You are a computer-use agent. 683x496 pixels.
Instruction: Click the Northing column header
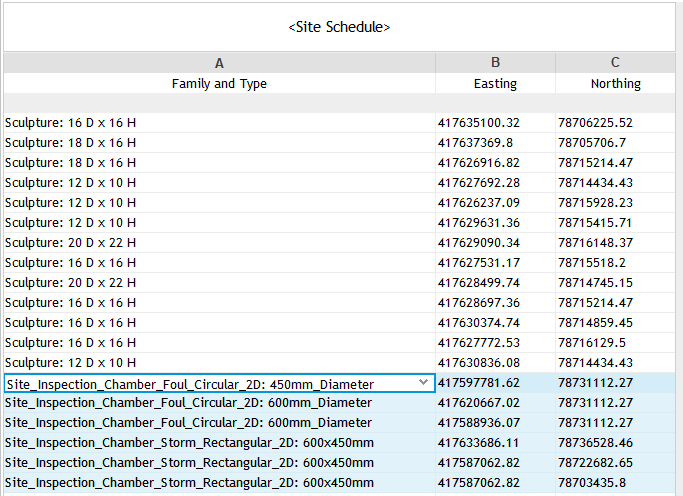coord(615,84)
